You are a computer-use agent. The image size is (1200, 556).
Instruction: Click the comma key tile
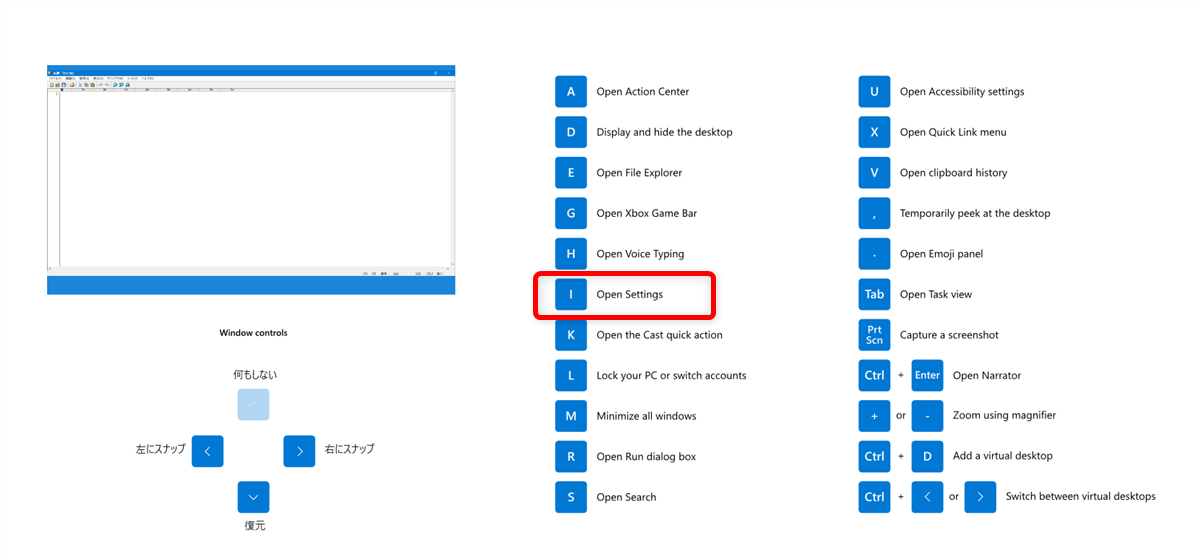coord(874,213)
